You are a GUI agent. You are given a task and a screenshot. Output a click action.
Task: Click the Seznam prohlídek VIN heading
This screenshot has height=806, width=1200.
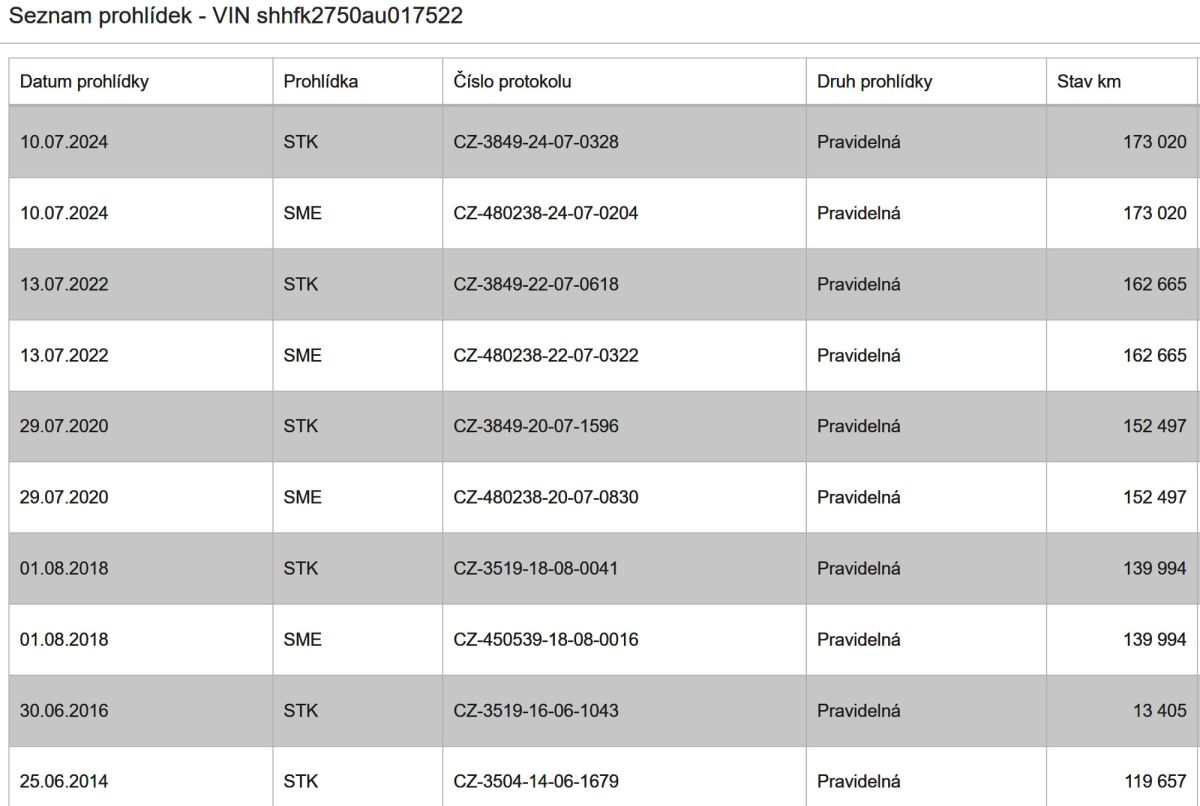pos(236,17)
